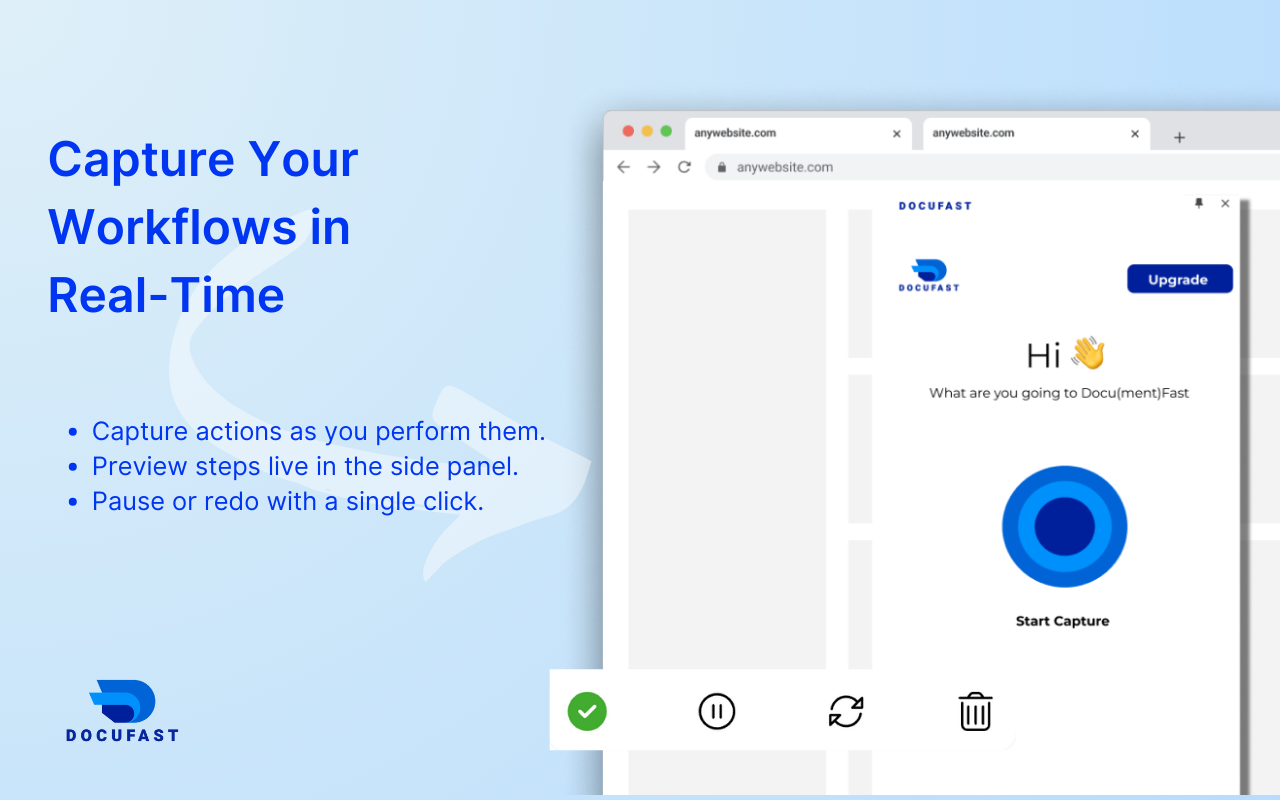This screenshot has width=1280, height=800.
Task: Click "Capture actions as you perform them." bullet
Action: point(319,431)
